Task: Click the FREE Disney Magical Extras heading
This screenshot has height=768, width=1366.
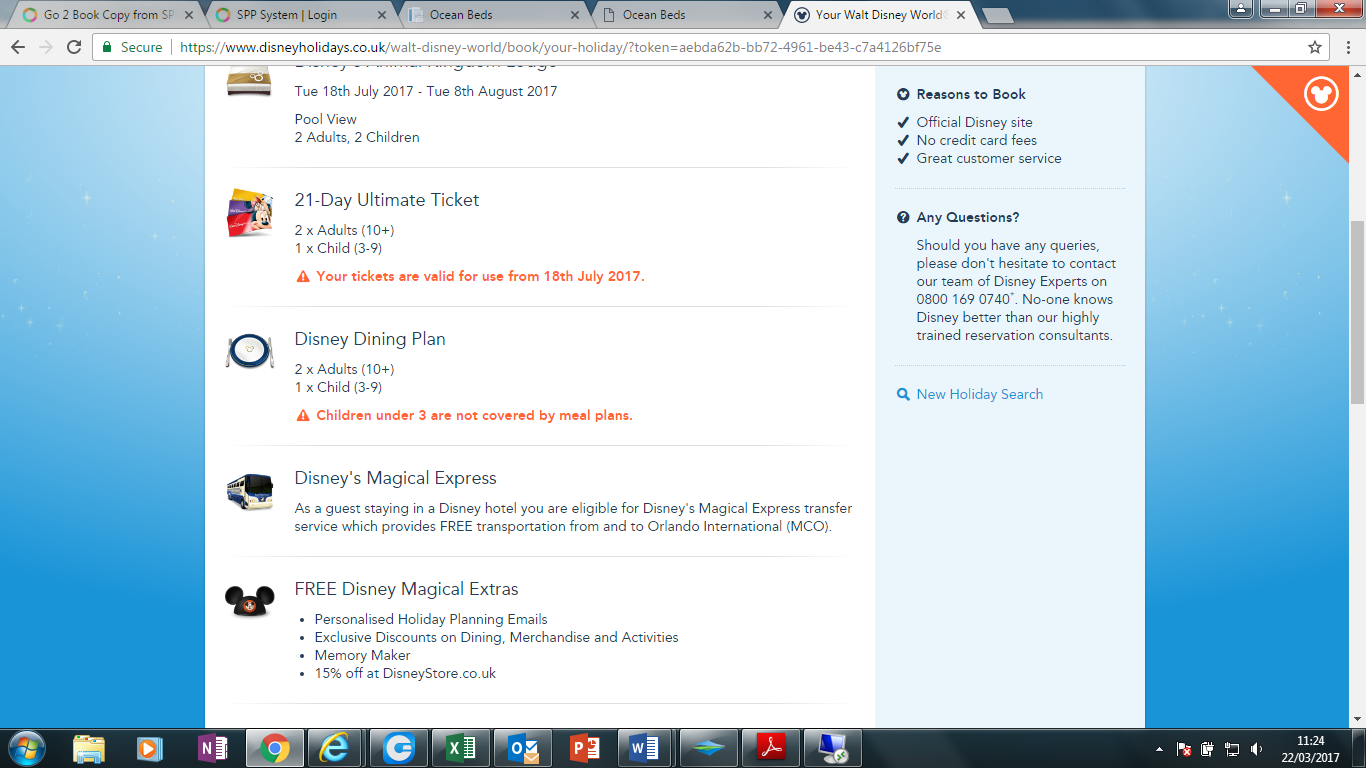Action: tap(407, 589)
